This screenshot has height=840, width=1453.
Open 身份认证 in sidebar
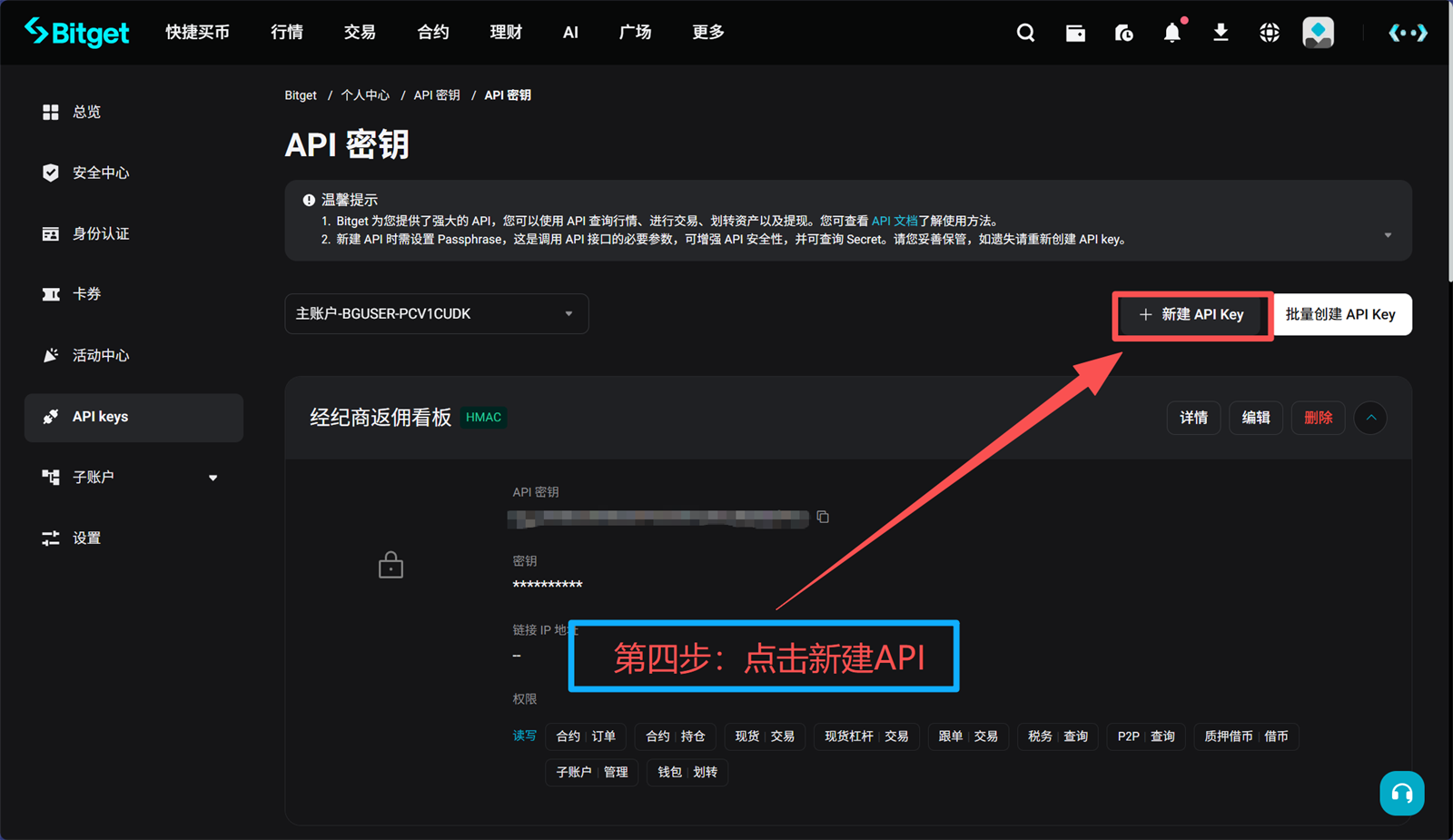click(133, 233)
